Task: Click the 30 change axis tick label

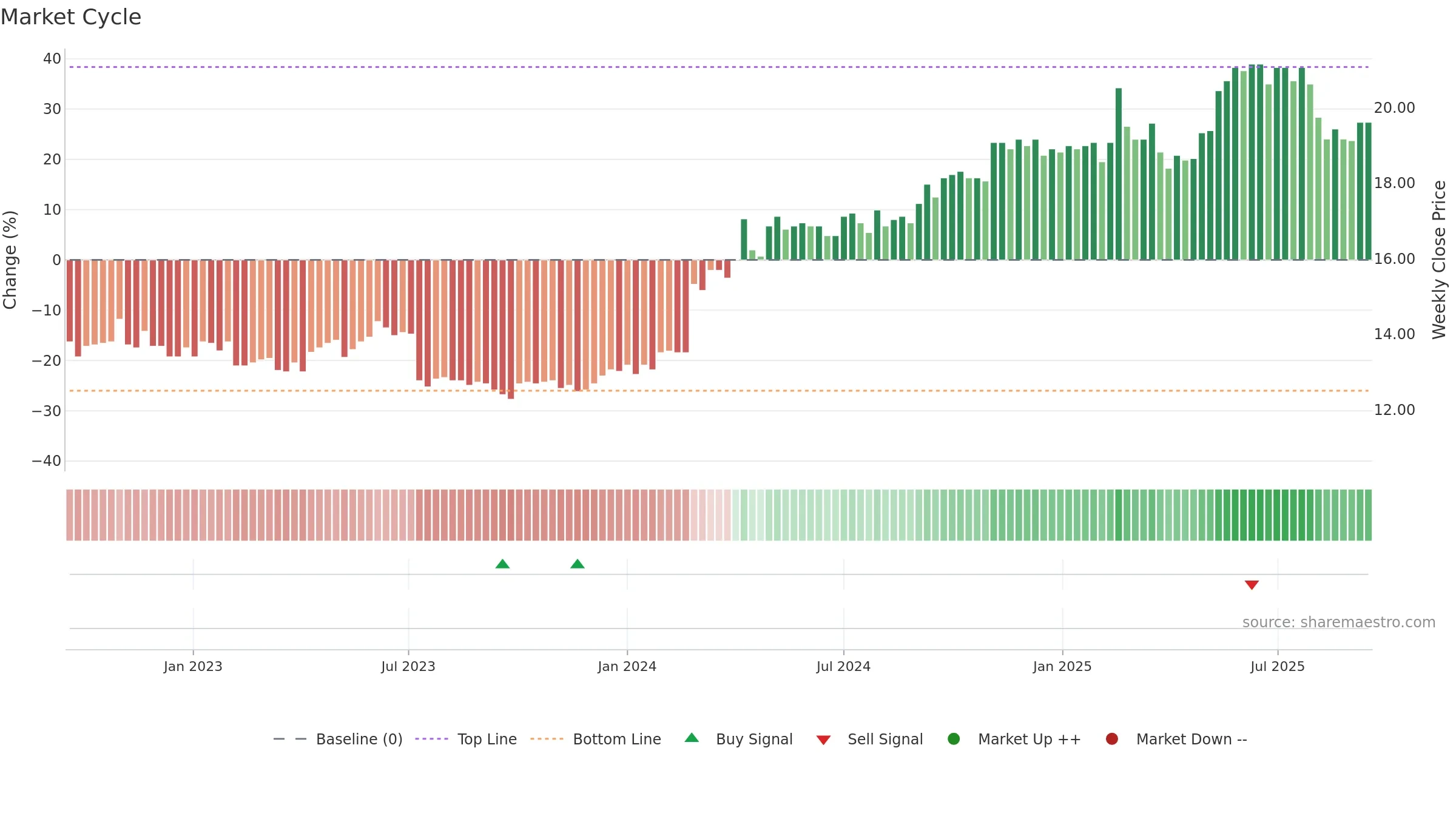Action: 52,109
